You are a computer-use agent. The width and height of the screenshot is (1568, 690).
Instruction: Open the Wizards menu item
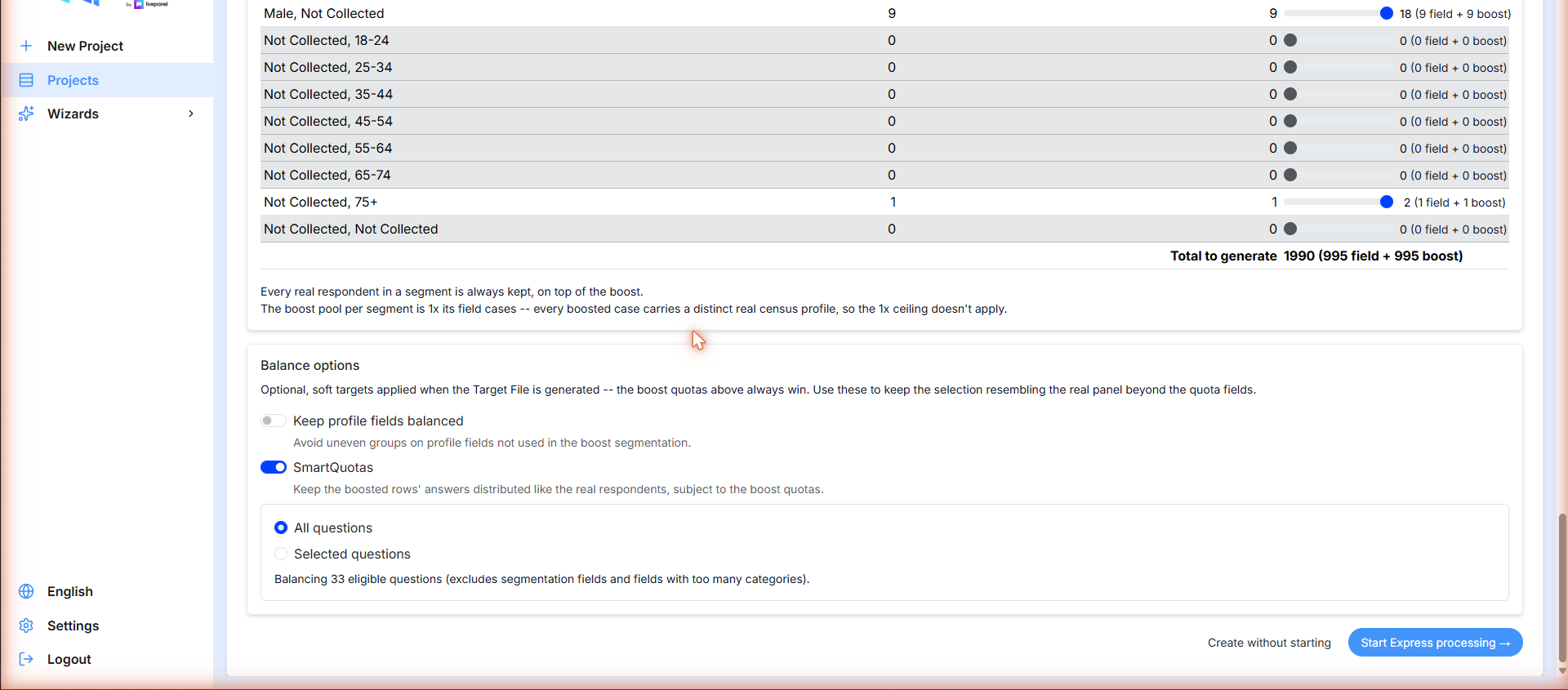(107, 114)
